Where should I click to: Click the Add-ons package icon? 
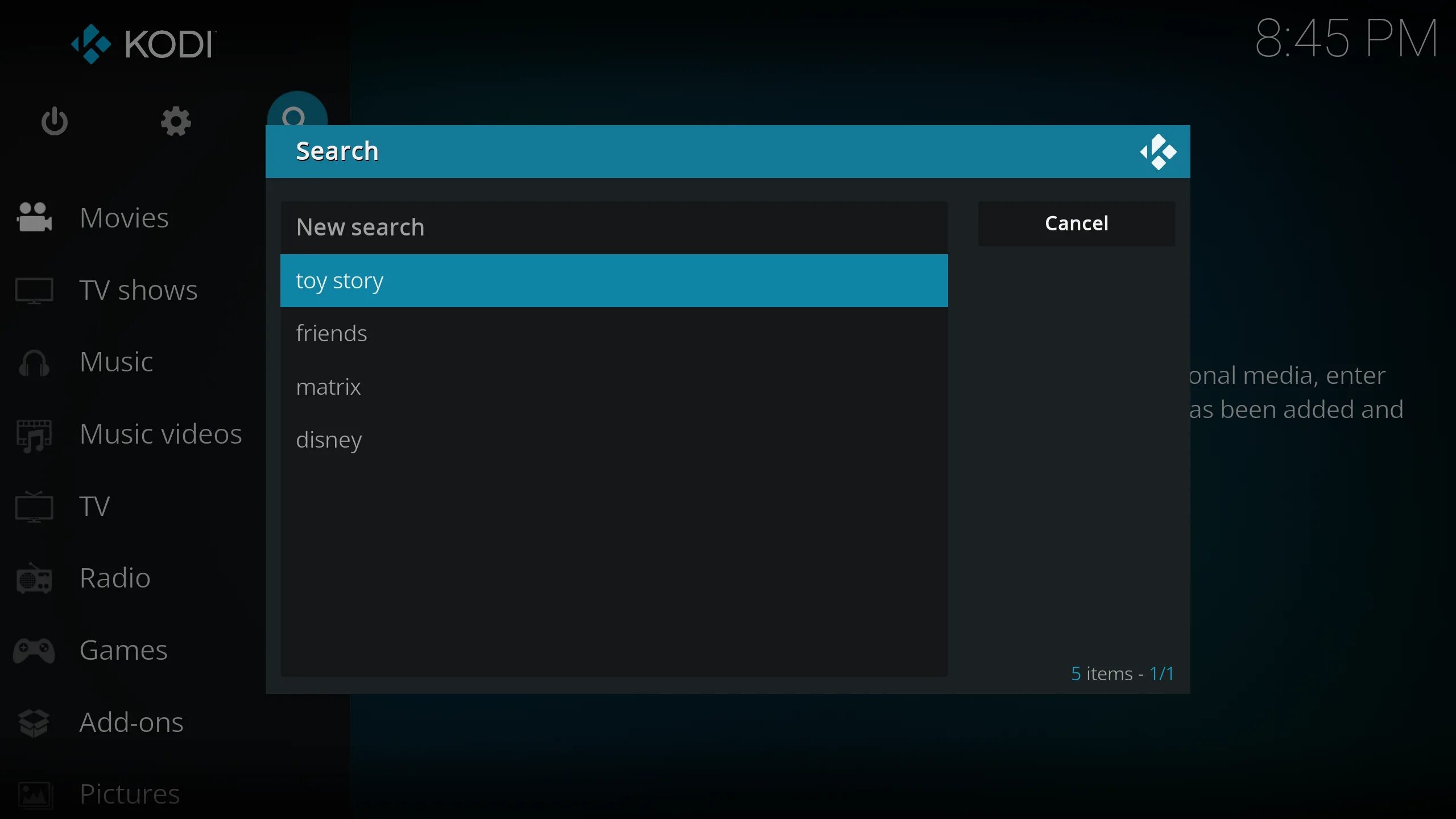coord(32,722)
